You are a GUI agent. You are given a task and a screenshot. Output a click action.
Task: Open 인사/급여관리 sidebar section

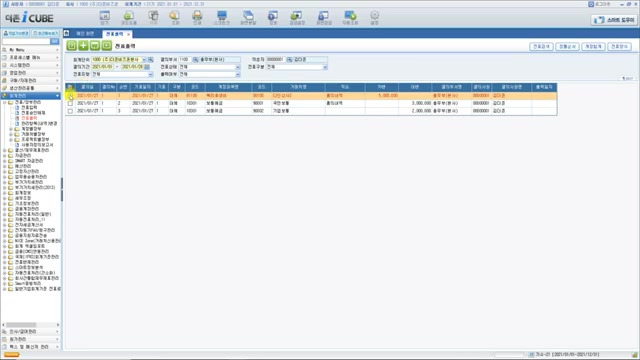(x=31, y=331)
